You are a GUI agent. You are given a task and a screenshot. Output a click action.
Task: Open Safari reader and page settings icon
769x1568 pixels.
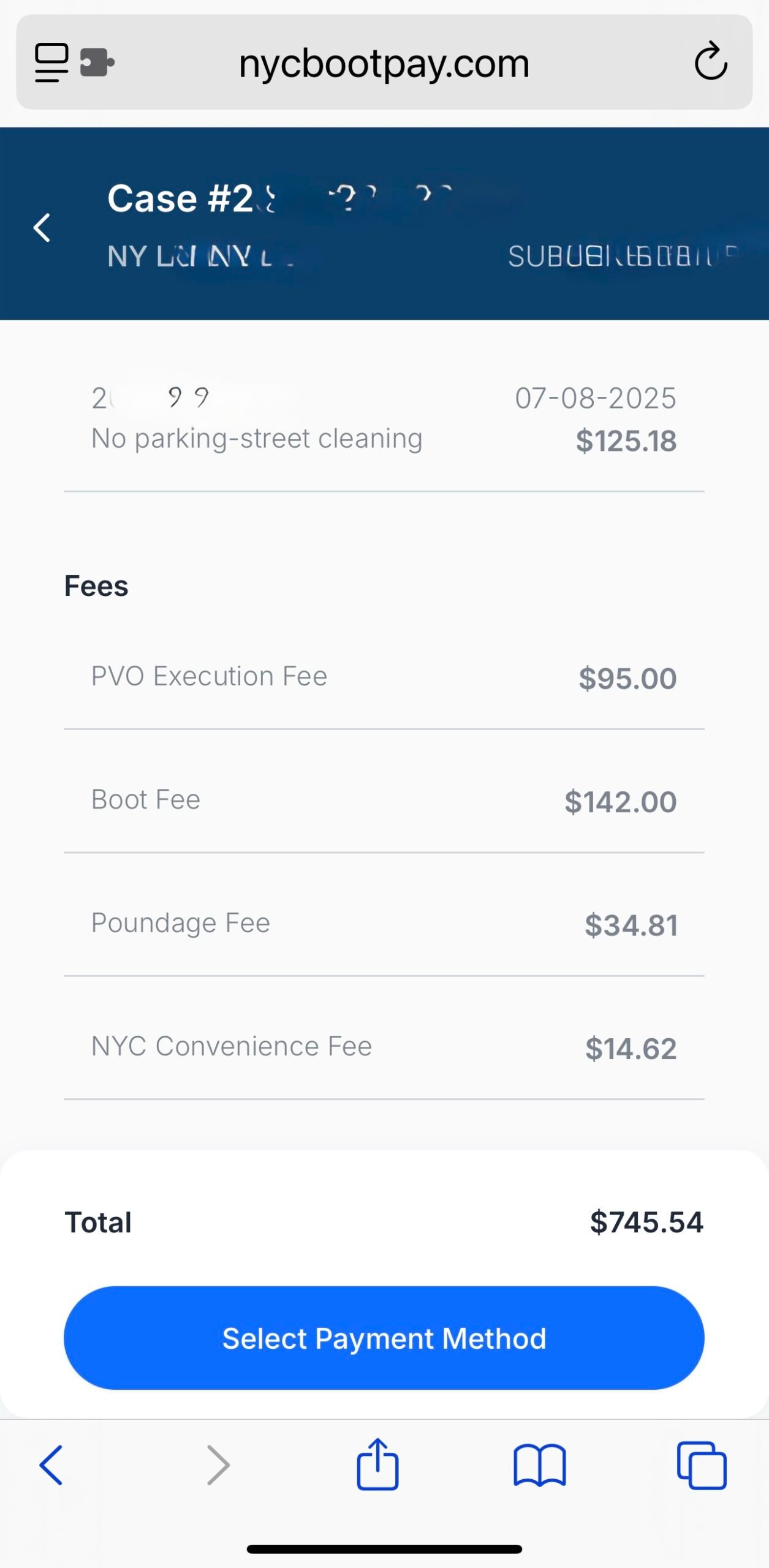click(51, 62)
